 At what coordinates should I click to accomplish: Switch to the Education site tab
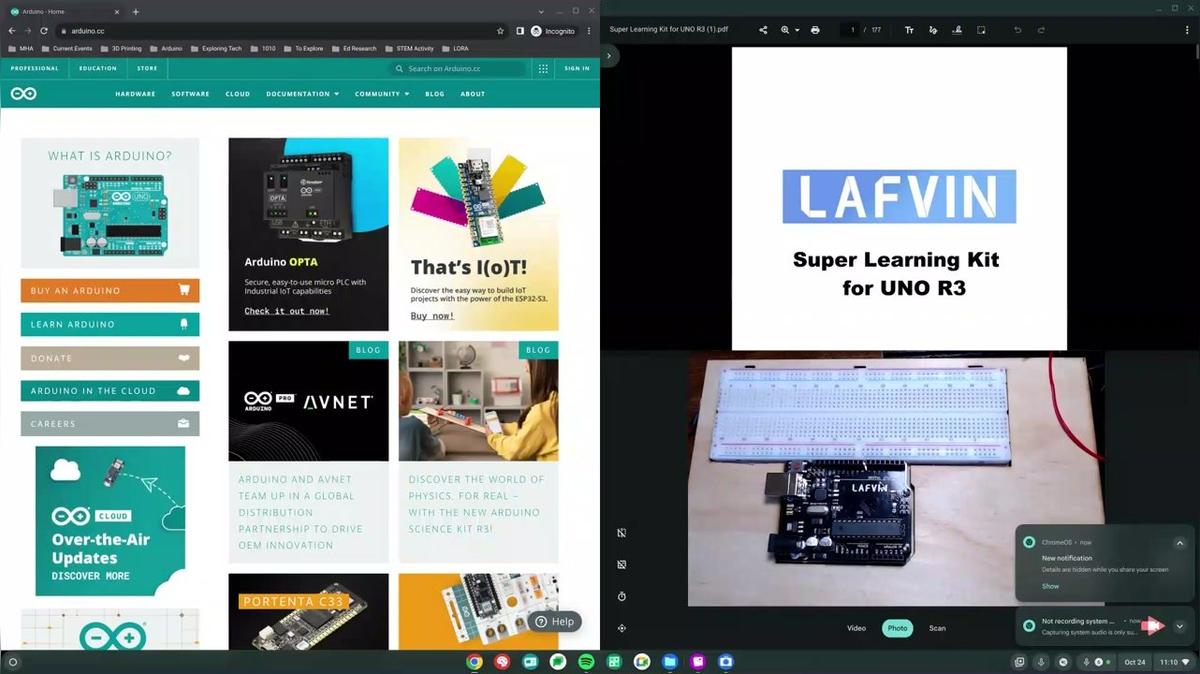98,68
